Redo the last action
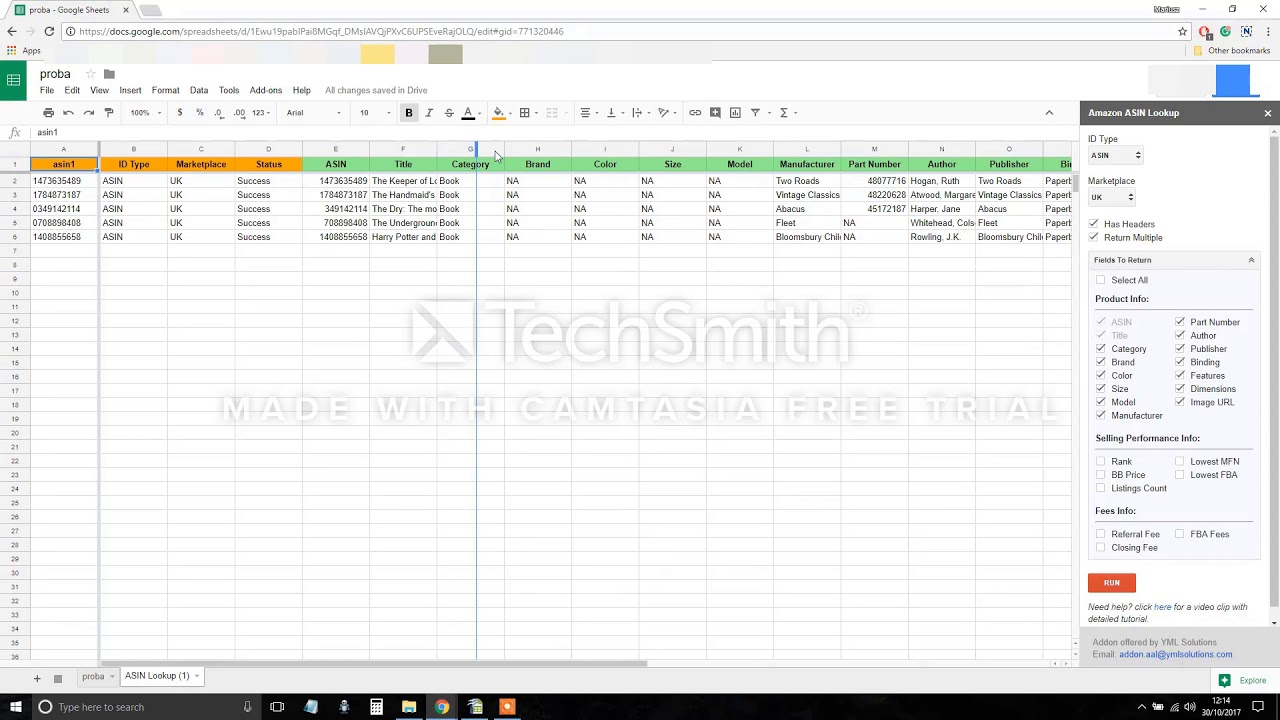Viewport: 1280px width, 720px height. tap(89, 113)
